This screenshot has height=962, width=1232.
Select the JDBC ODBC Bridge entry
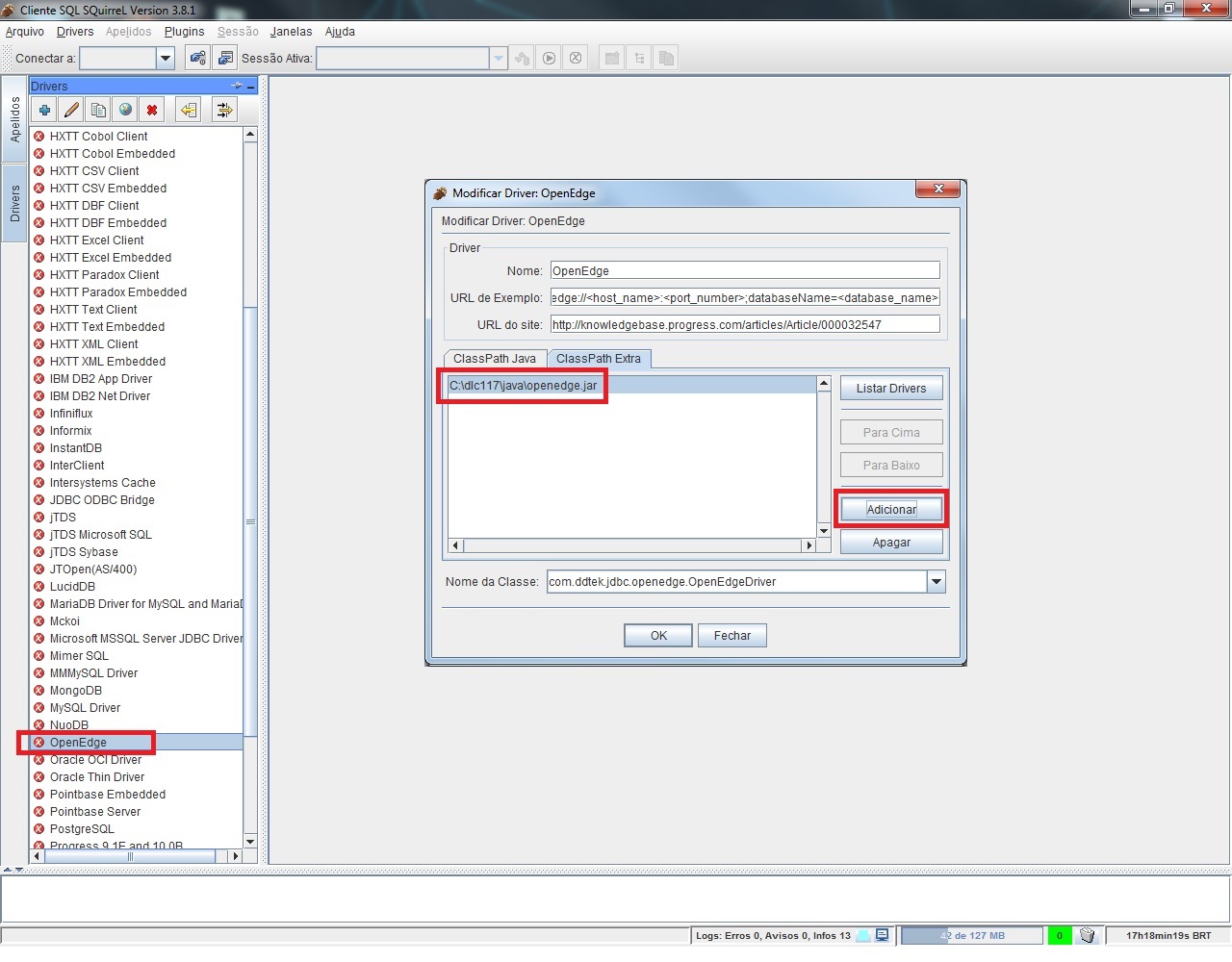tap(137, 499)
